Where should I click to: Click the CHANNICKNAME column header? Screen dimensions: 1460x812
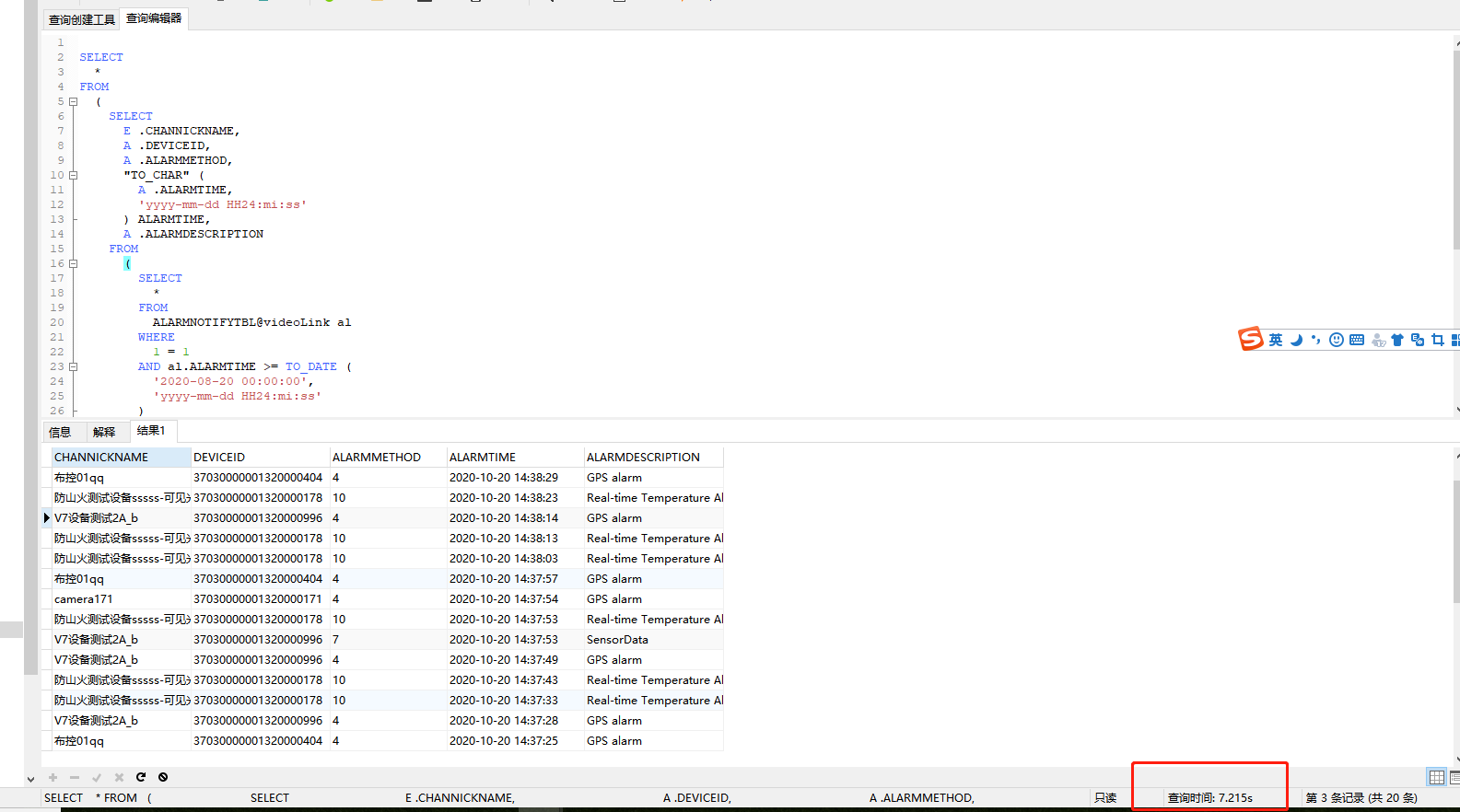(x=121, y=458)
